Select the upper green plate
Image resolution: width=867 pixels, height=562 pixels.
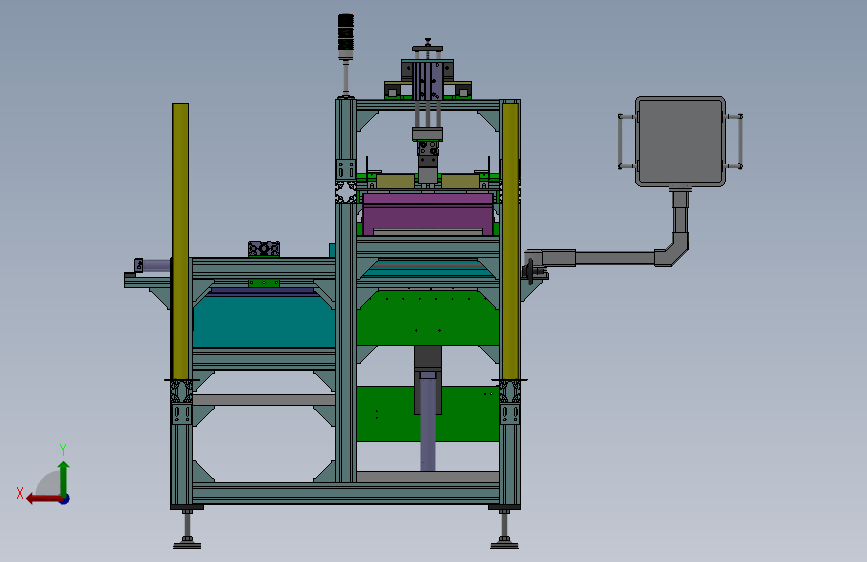pos(427,318)
